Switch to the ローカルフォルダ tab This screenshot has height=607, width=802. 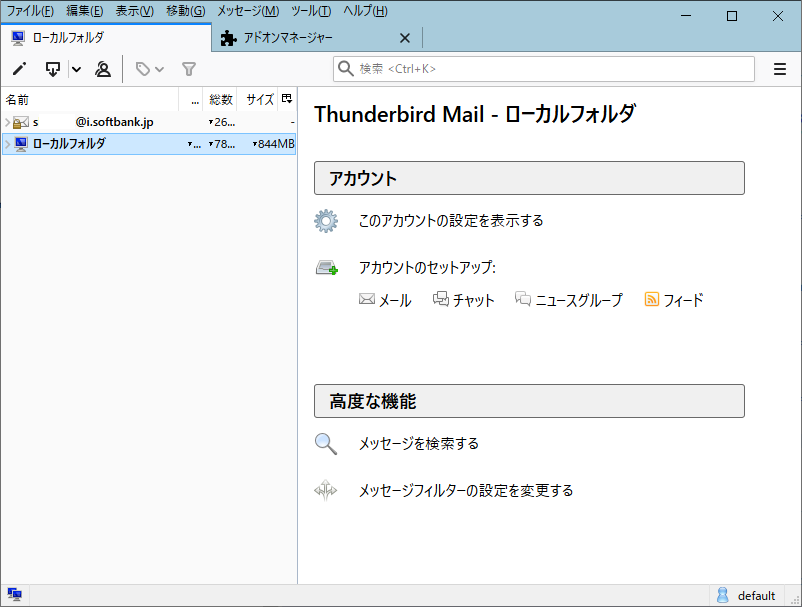[106, 38]
